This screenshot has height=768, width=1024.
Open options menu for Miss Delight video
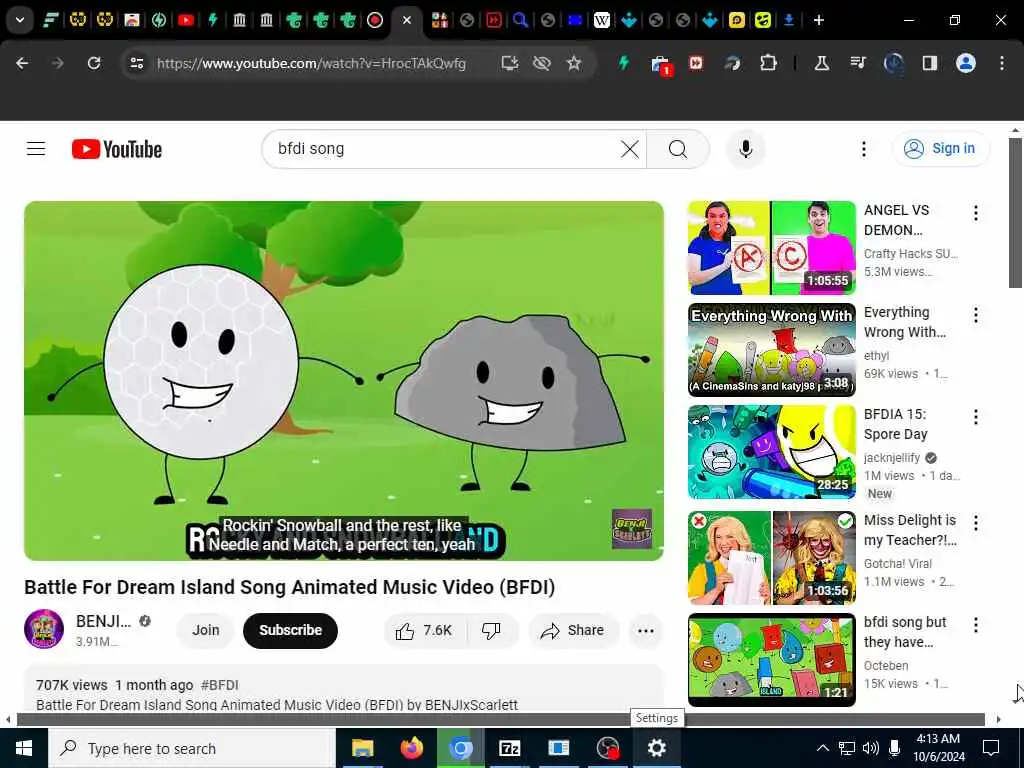click(975, 522)
